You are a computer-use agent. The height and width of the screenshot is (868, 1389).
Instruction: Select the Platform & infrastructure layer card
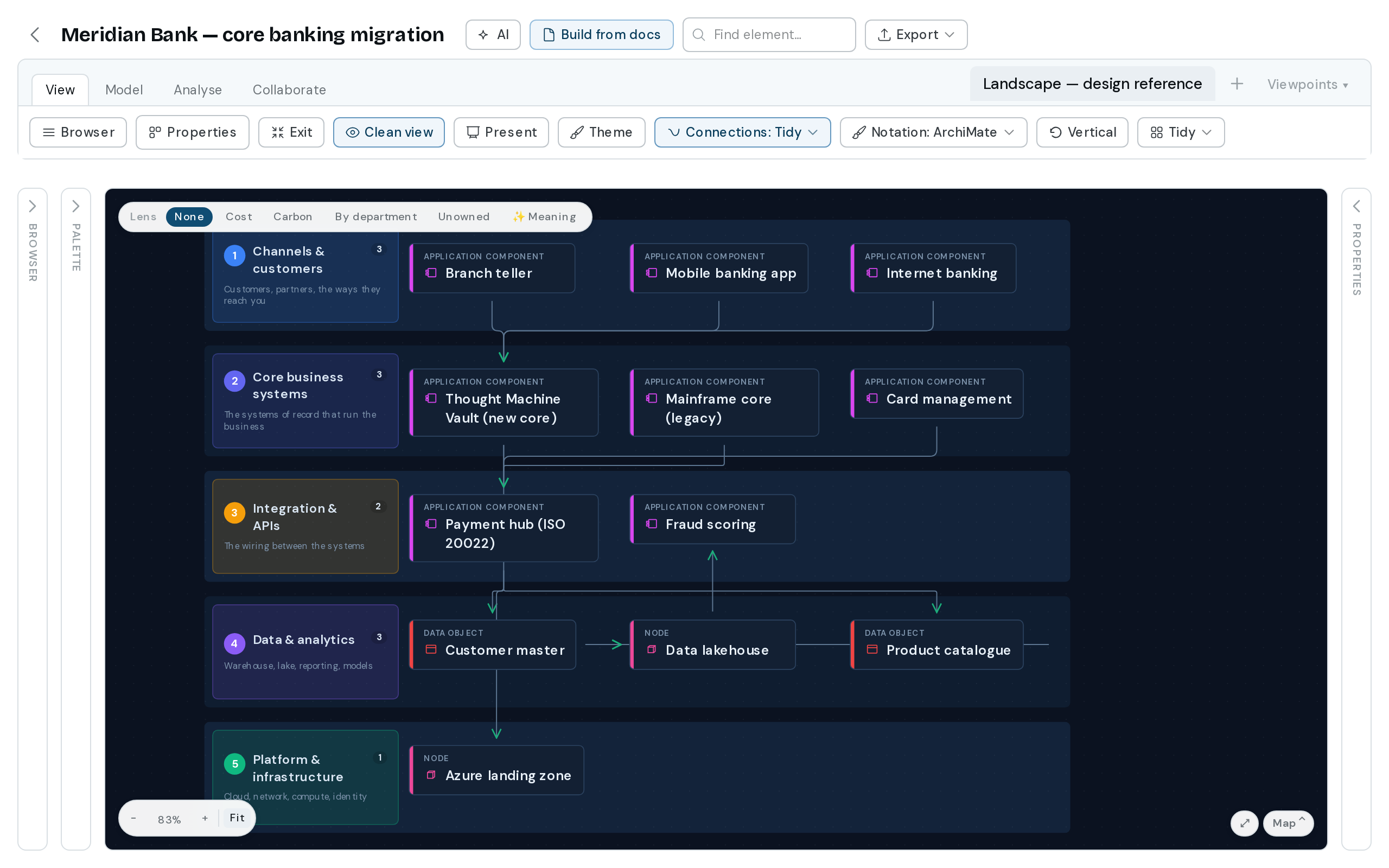point(305,777)
